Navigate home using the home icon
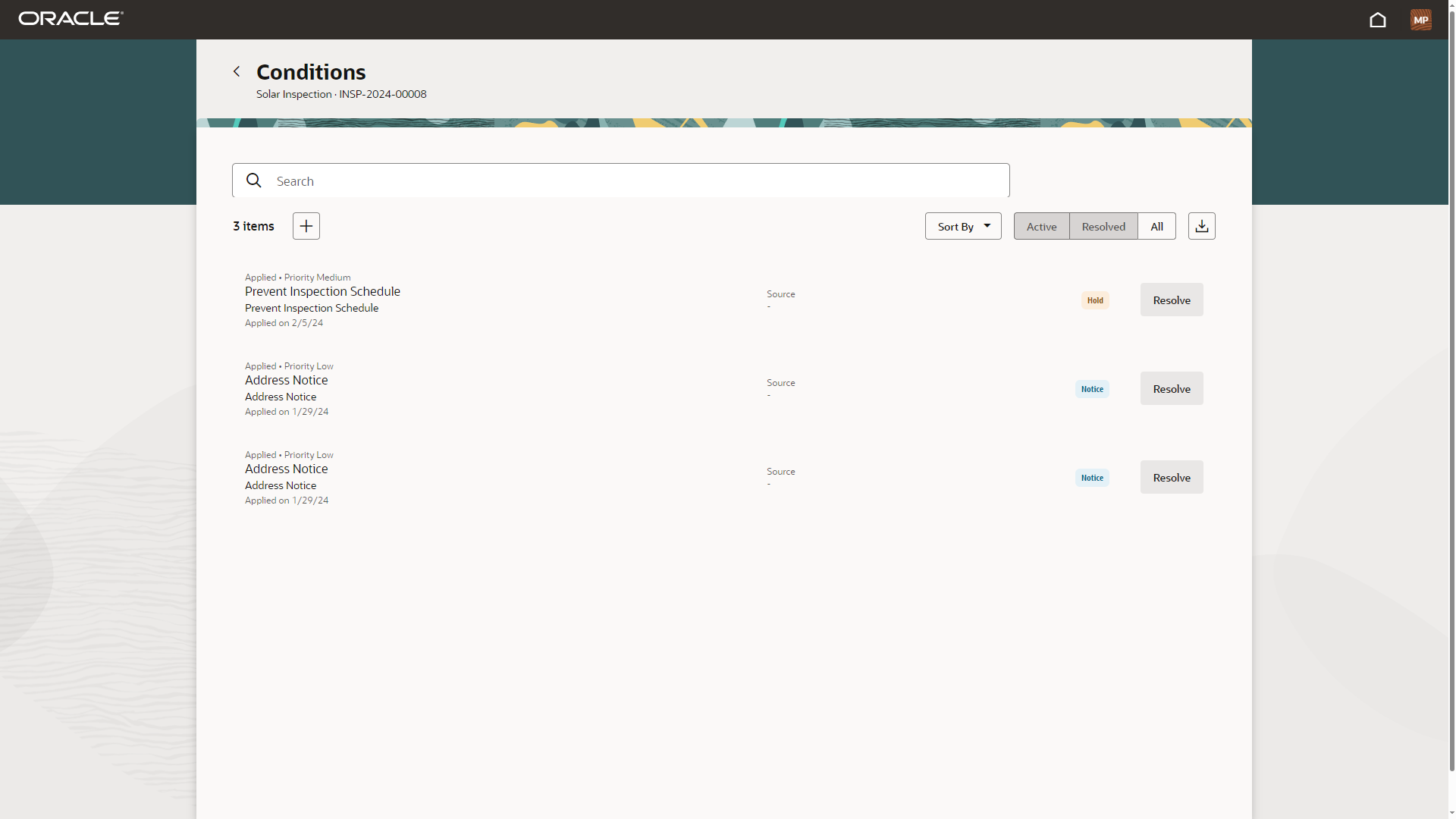The image size is (1456, 819). [1378, 20]
